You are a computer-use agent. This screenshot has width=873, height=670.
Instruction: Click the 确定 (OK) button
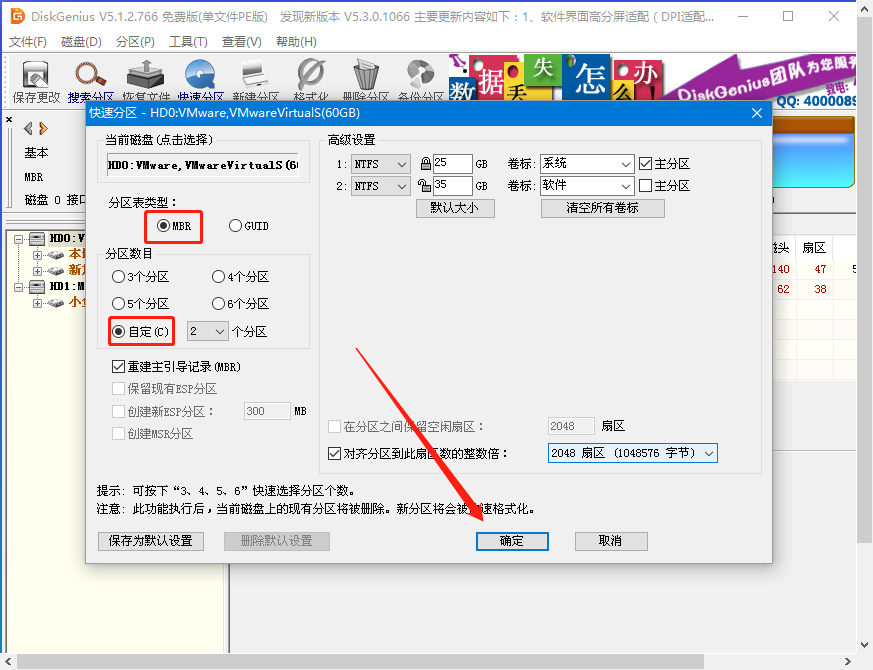pyautogui.click(x=511, y=541)
